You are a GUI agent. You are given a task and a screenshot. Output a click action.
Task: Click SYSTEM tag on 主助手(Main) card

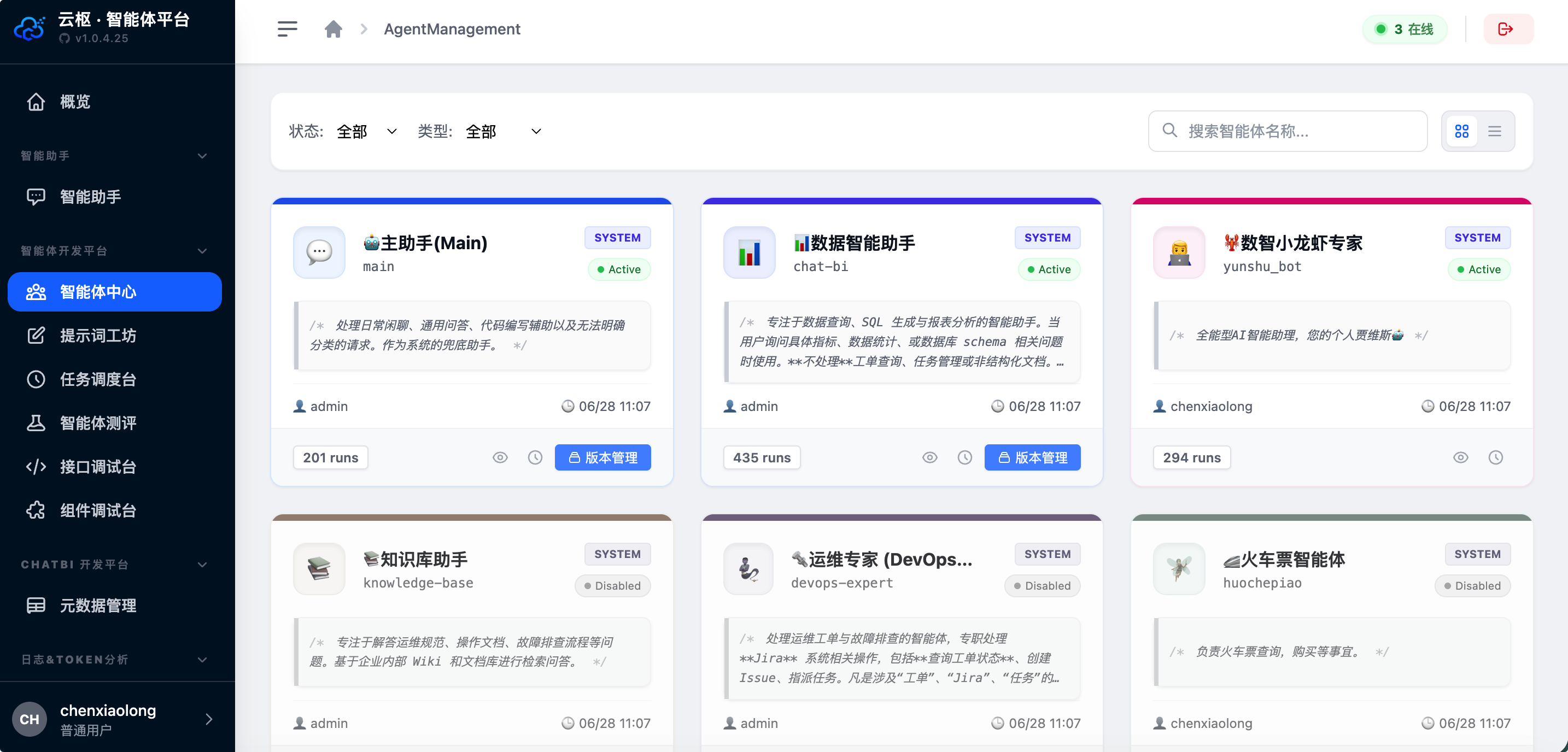click(617, 237)
